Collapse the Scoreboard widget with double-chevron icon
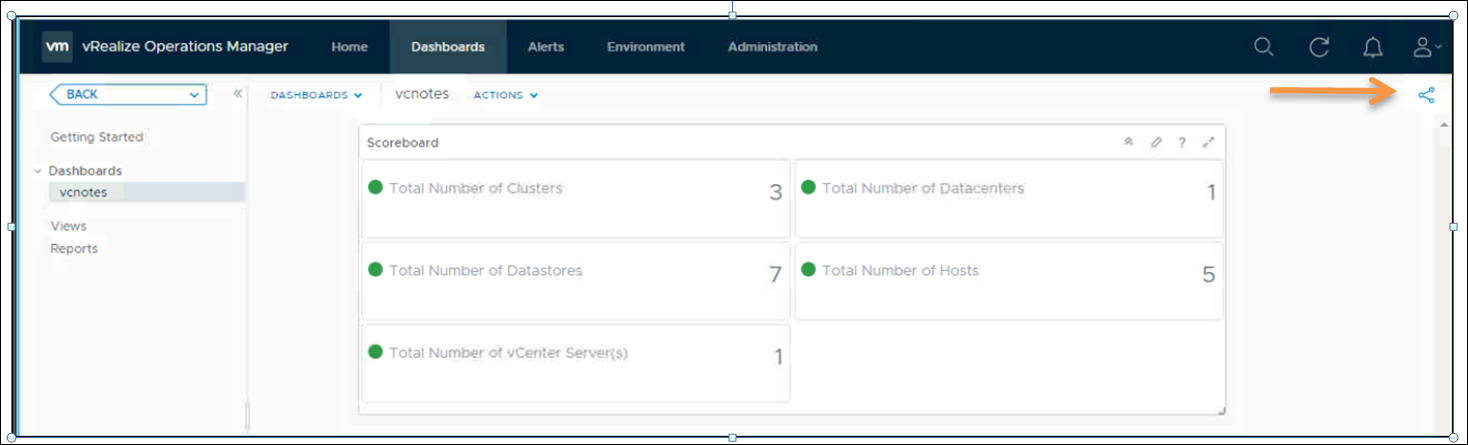Viewport: 1468px width, 445px height. coord(1129,142)
